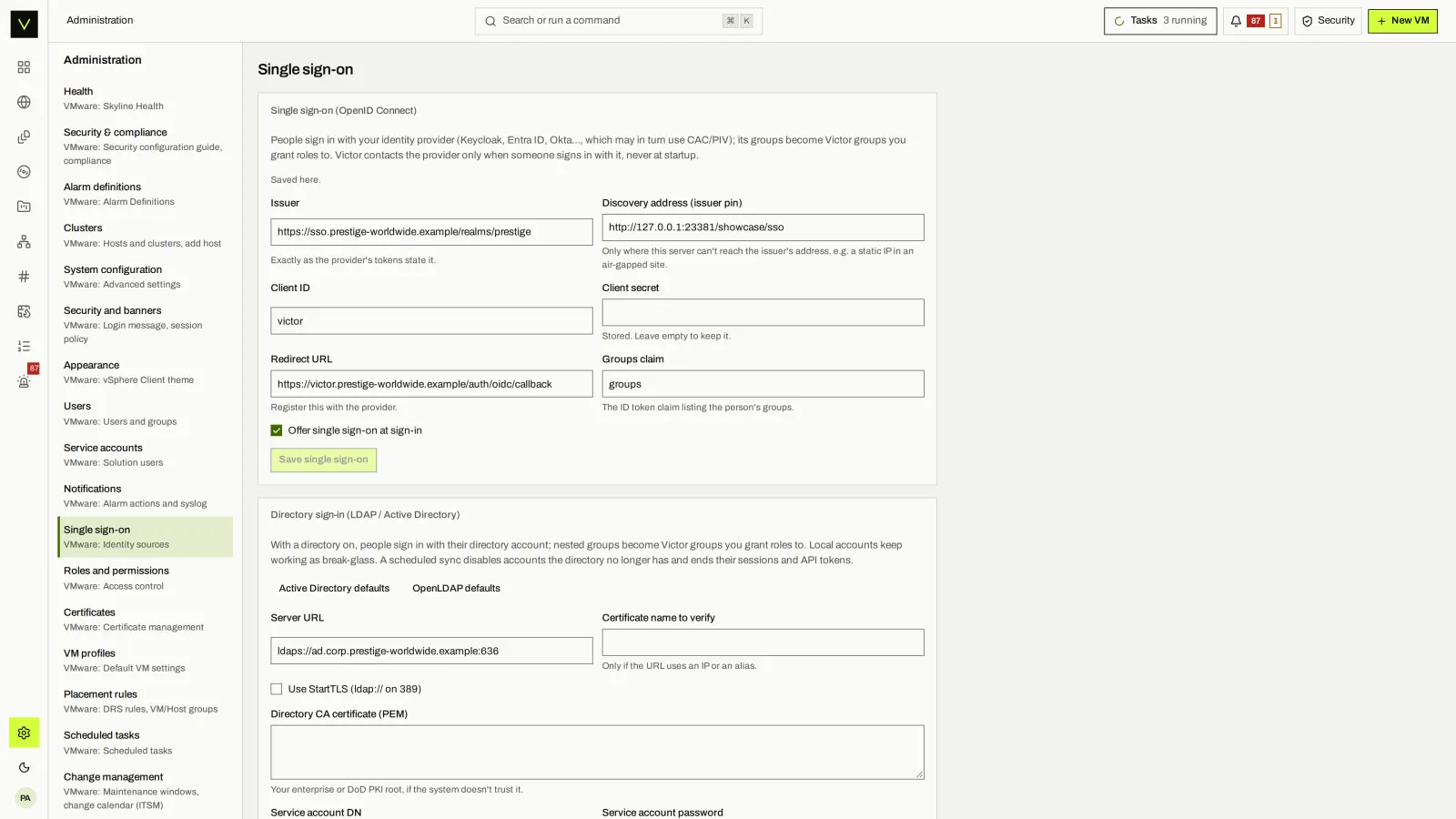Click the Directory CA certificate textarea
Image resolution: width=1456 pixels, height=819 pixels.
[597, 752]
